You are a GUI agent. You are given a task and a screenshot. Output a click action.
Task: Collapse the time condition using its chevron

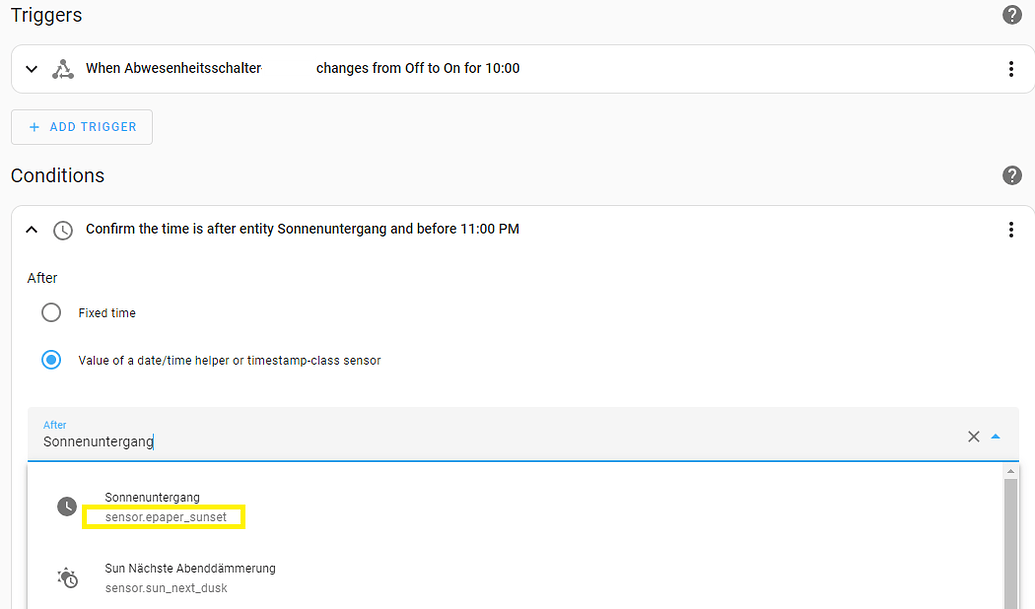[x=30, y=229]
